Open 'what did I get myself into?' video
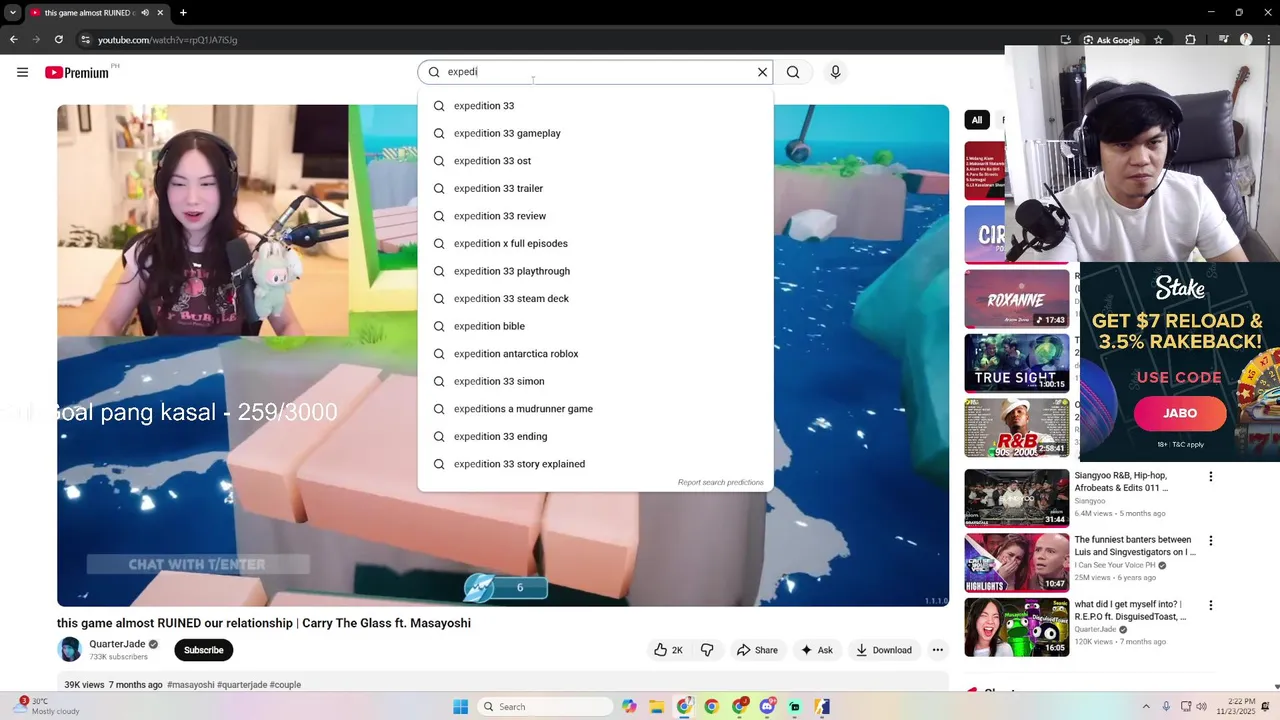Image resolution: width=1280 pixels, height=720 pixels. coord(1131,610)
